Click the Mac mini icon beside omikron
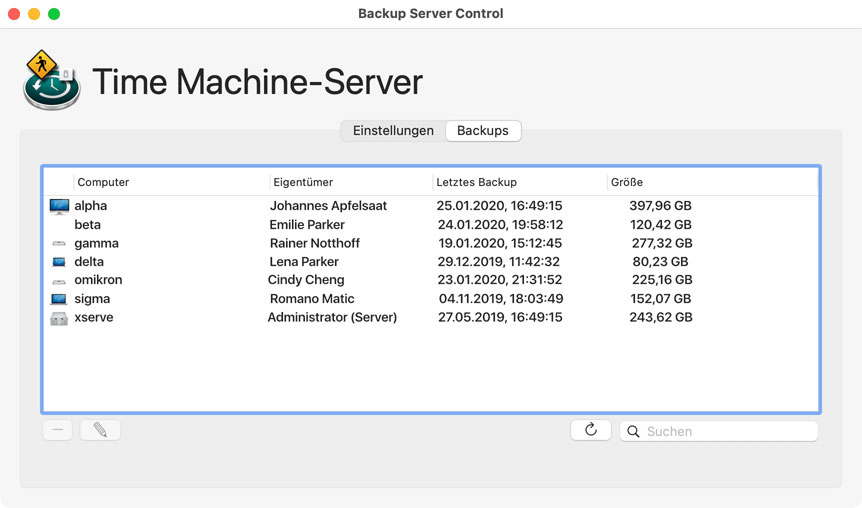862x508 pixels. [59, 281]
